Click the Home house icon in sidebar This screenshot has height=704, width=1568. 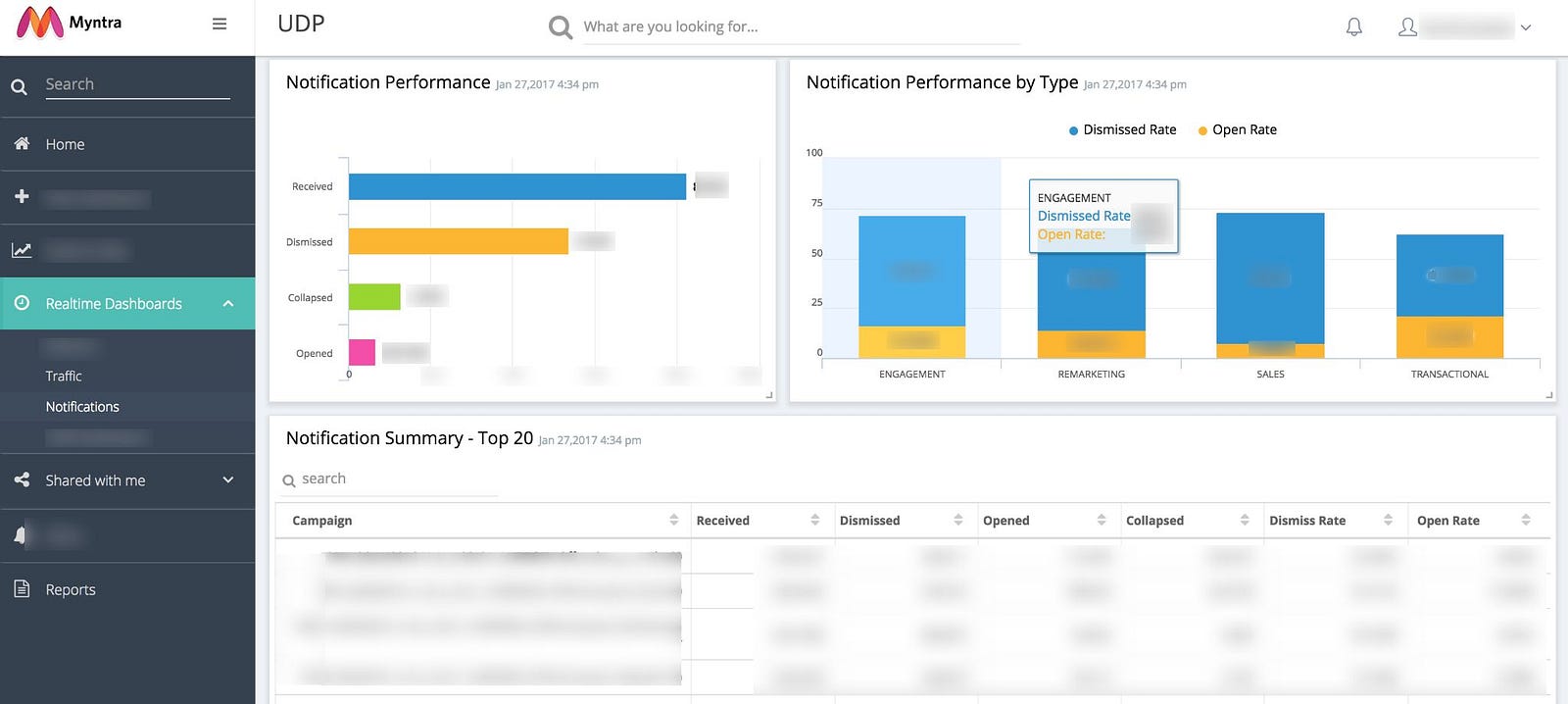tap(22, 143)
